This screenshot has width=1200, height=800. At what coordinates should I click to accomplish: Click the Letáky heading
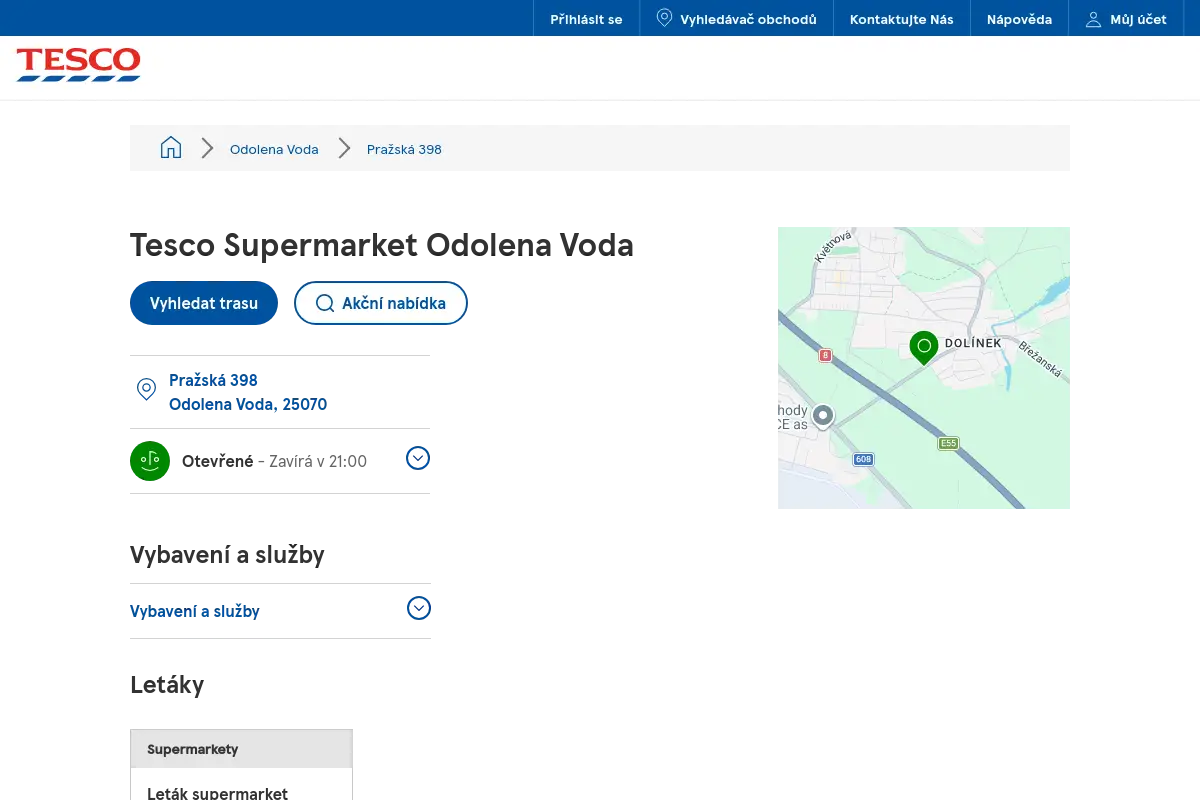pos(167,685)
